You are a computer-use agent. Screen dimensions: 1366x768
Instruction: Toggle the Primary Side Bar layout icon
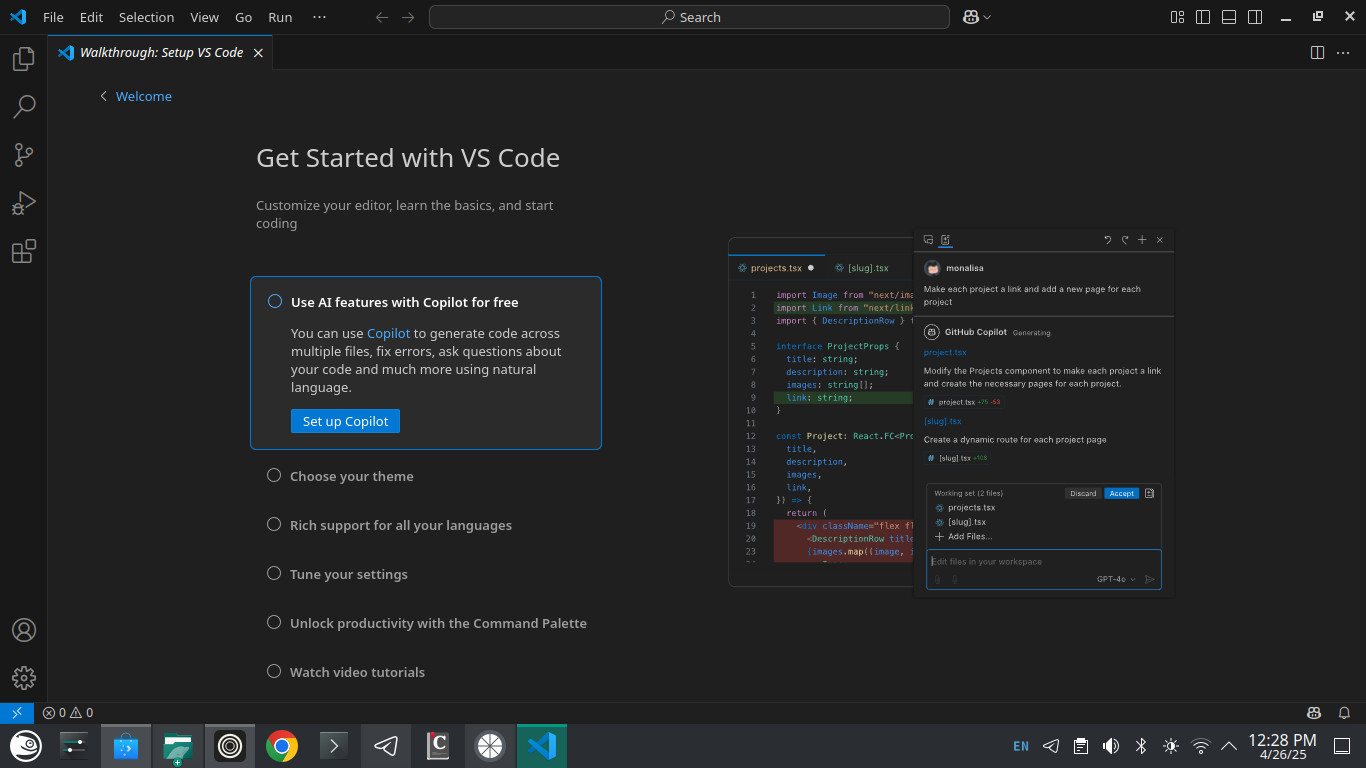click(1203, 17)
